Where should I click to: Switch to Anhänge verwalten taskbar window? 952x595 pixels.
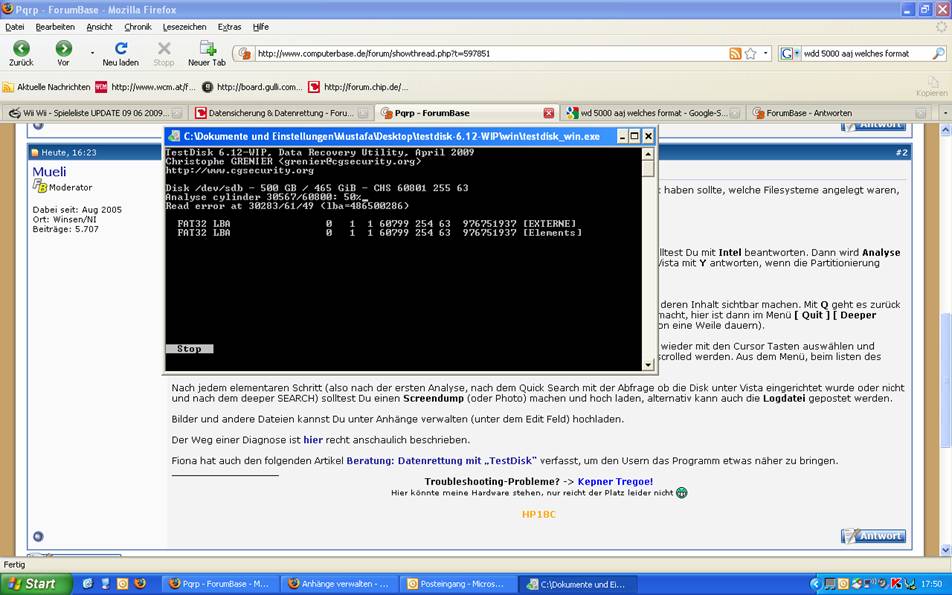[339, 584]
